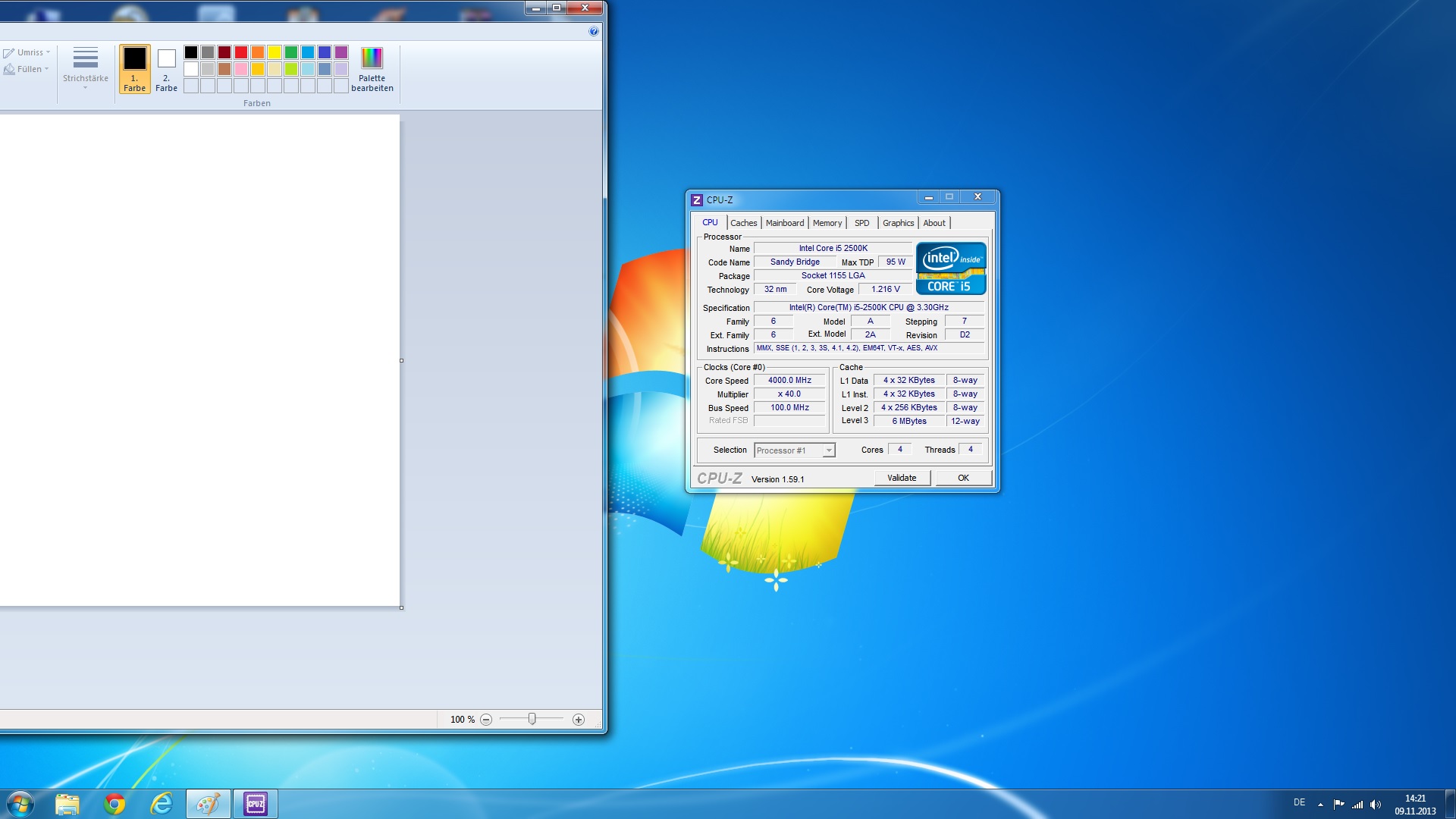Switch to the Mainboard tab
Image resolution: width=1456 pixels, height=819 pixels.
click(x=784, y=223)
